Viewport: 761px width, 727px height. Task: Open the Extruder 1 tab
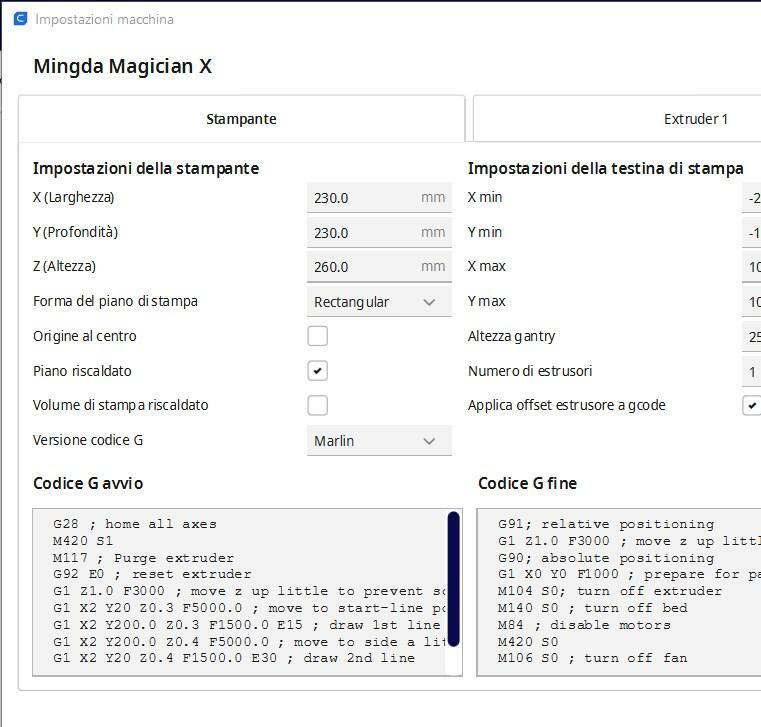coord(617,119)
